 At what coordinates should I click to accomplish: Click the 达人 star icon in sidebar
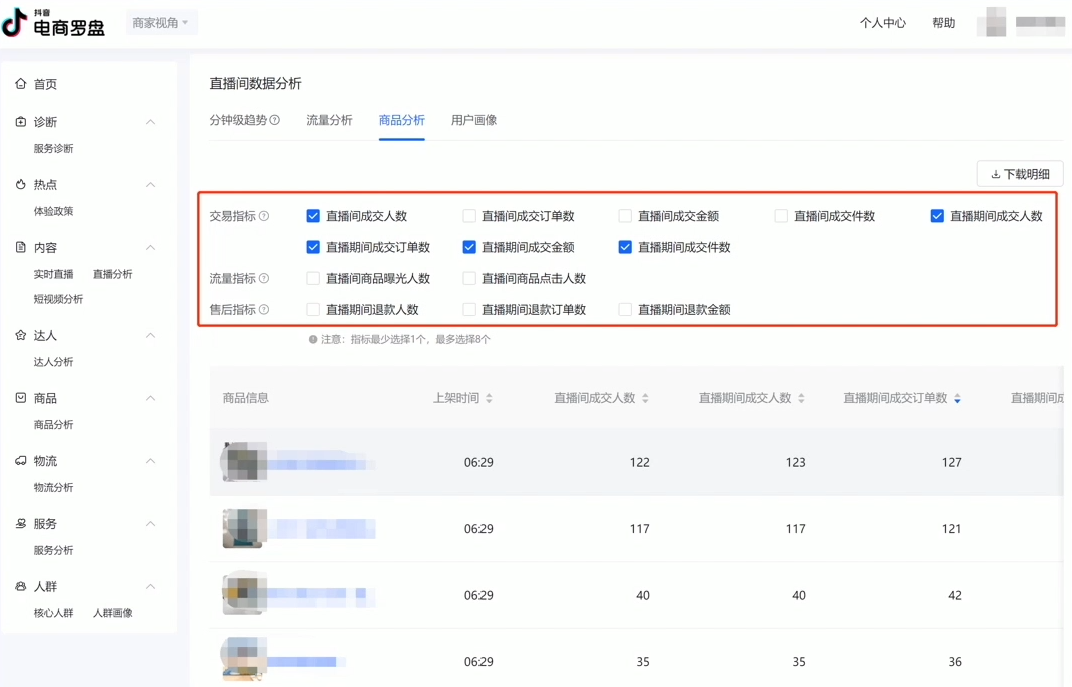click(x=21, y=335)
